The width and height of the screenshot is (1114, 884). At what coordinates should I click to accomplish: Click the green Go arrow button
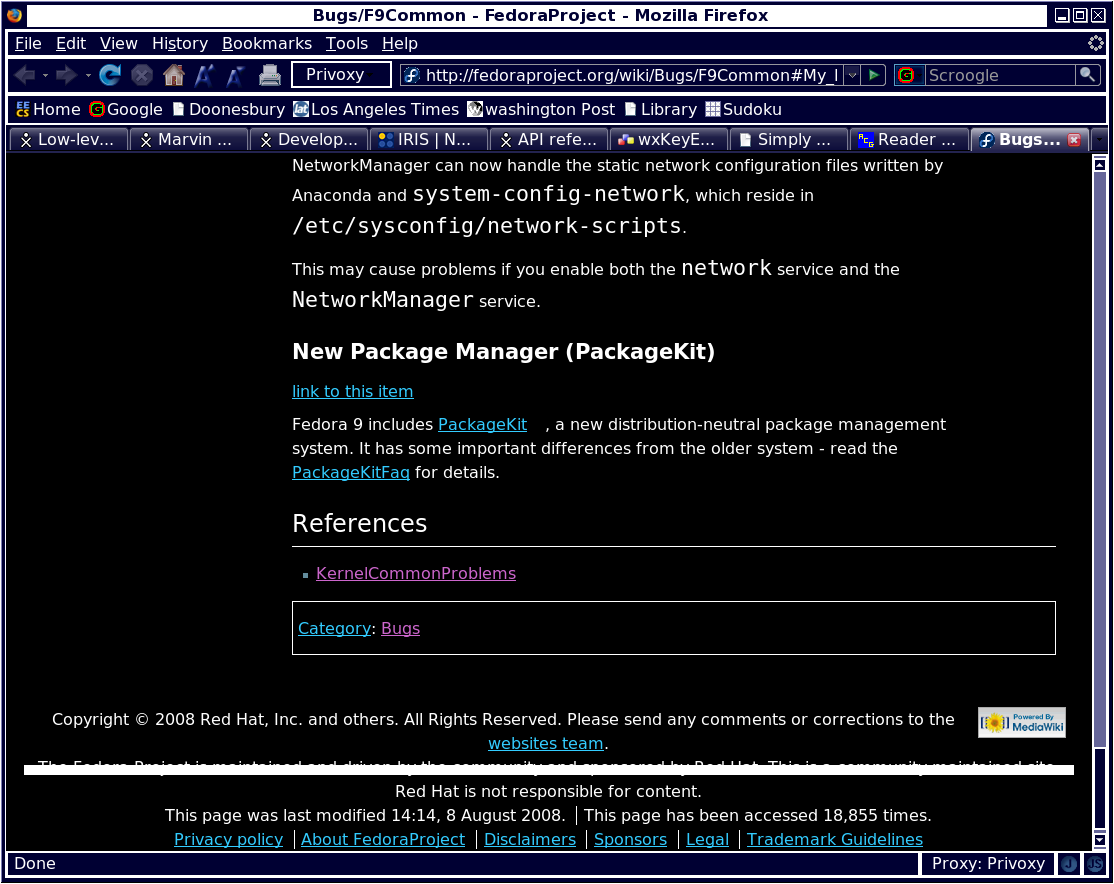coord(874,75)
